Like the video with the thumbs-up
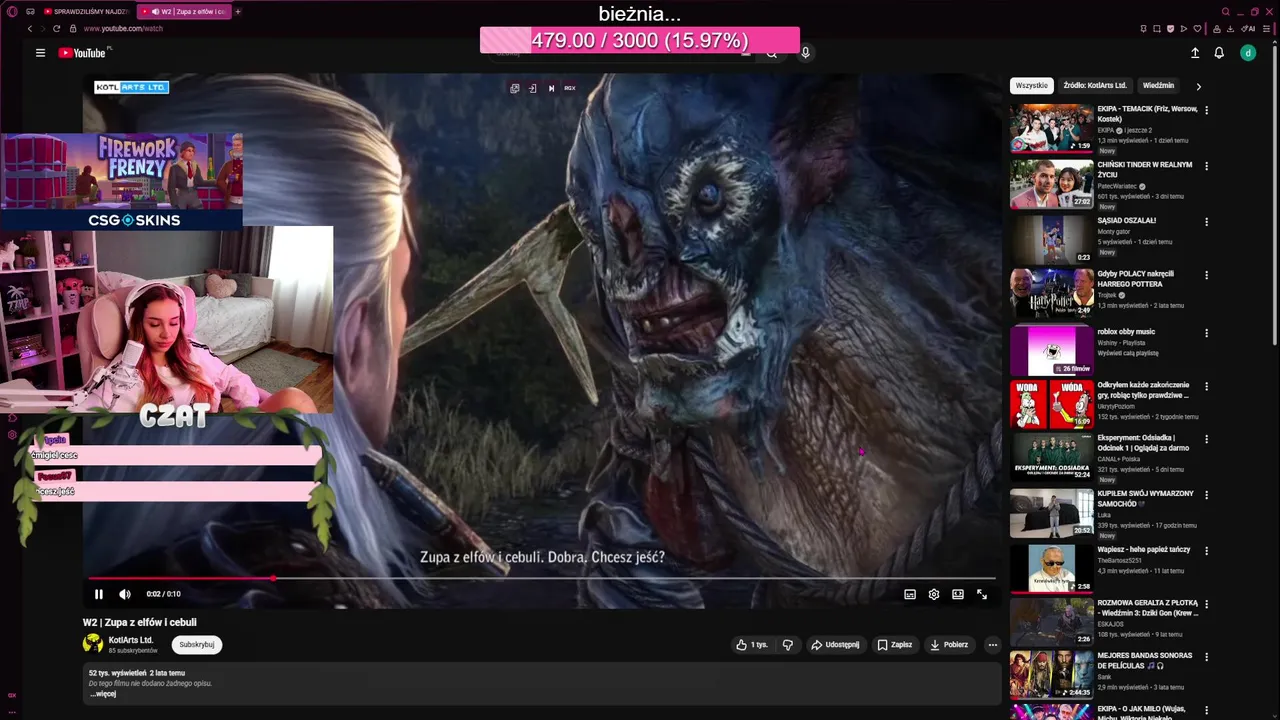Screen dimensions: 1280x720 click(752, 645)
